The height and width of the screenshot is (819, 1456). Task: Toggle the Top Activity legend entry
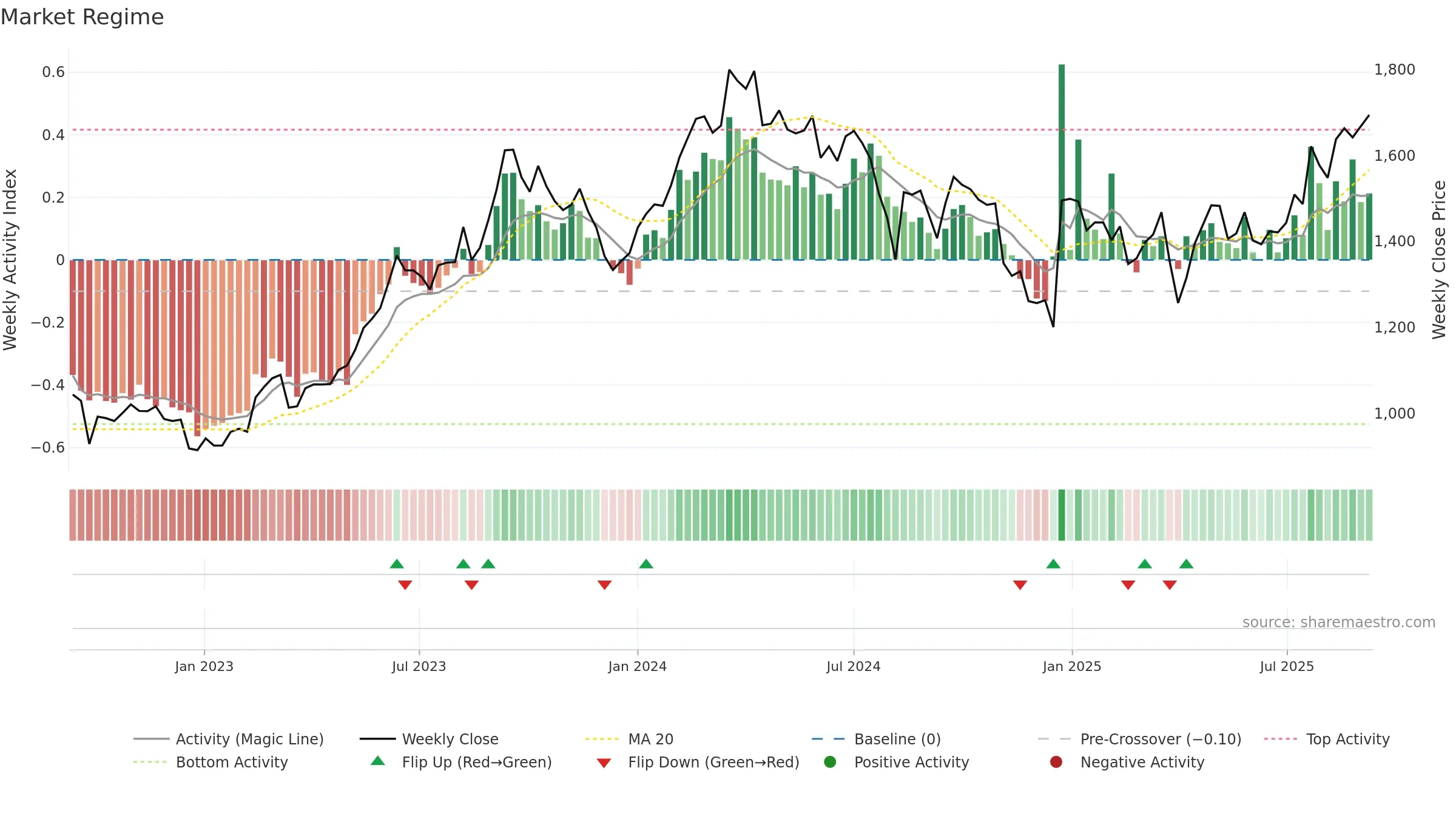click(1327, 739)
